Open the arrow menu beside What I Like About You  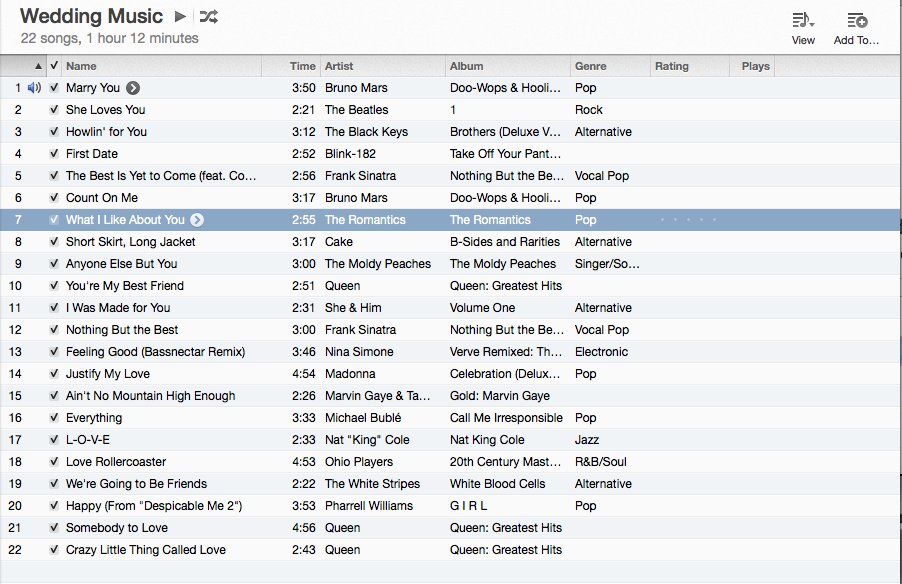point(197,220)
